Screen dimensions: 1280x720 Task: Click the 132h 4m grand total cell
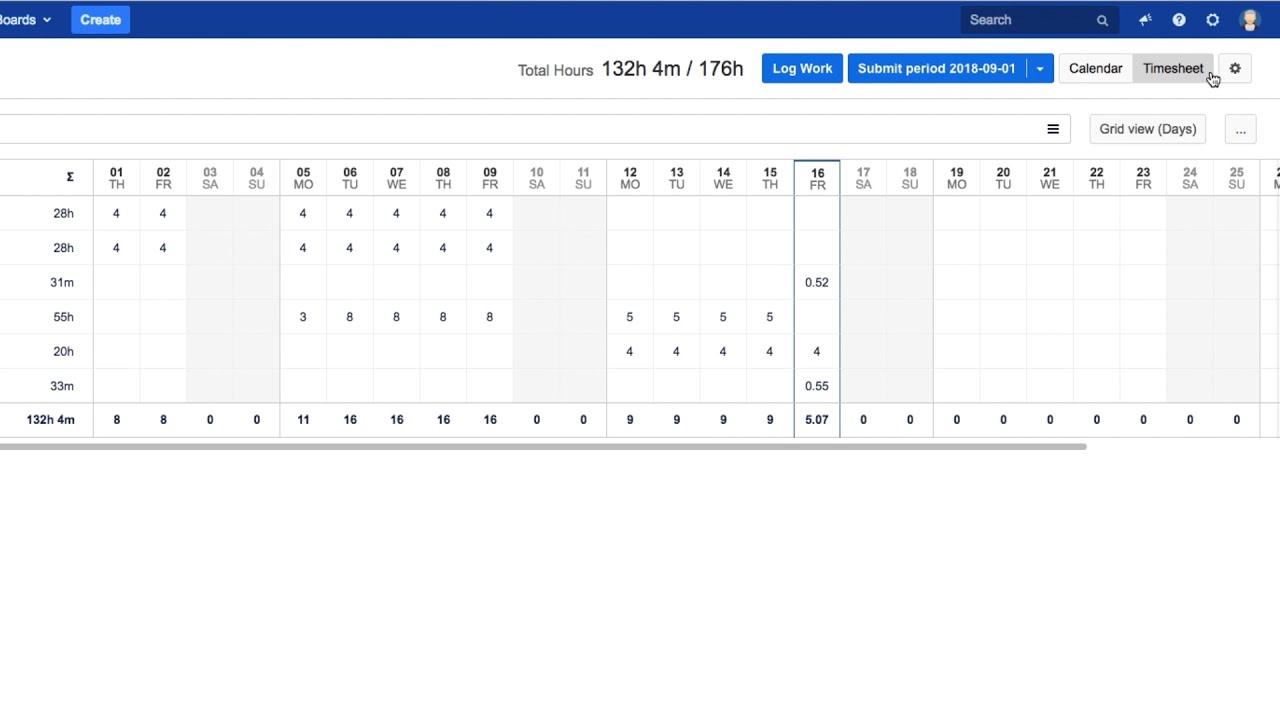coord(50,420)
